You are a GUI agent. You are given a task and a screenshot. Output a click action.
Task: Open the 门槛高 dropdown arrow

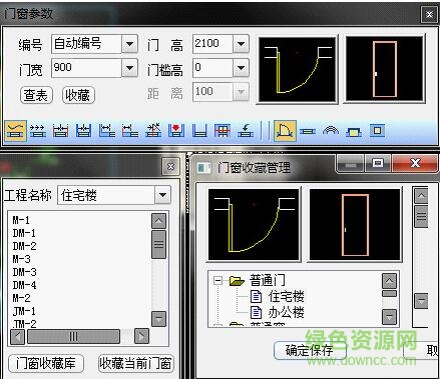241,68
